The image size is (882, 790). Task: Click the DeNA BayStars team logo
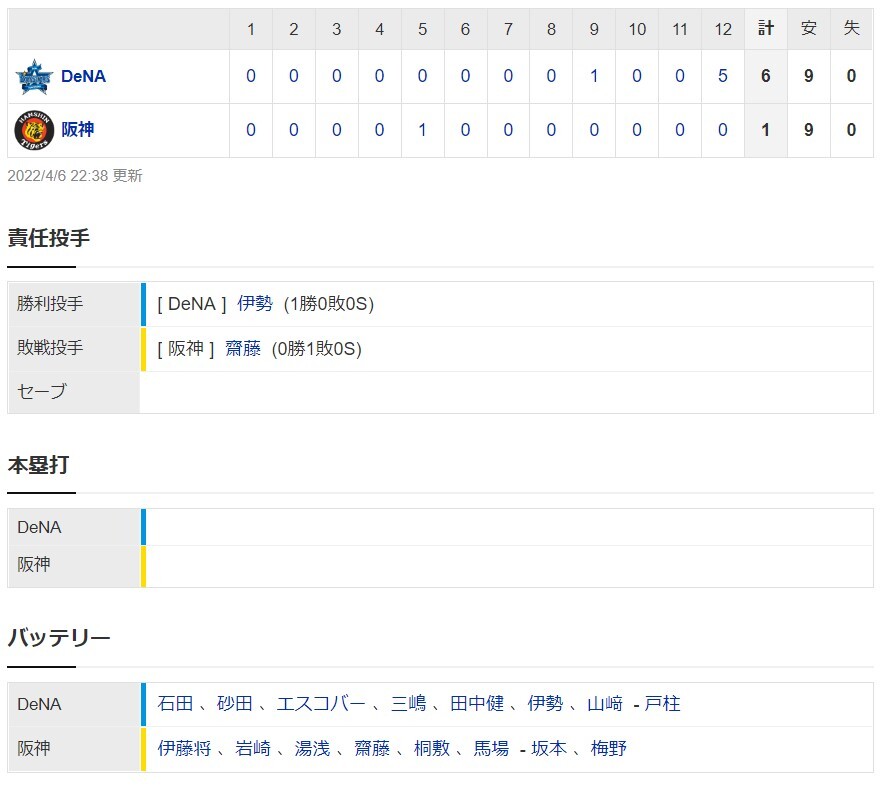click(34, 77)
